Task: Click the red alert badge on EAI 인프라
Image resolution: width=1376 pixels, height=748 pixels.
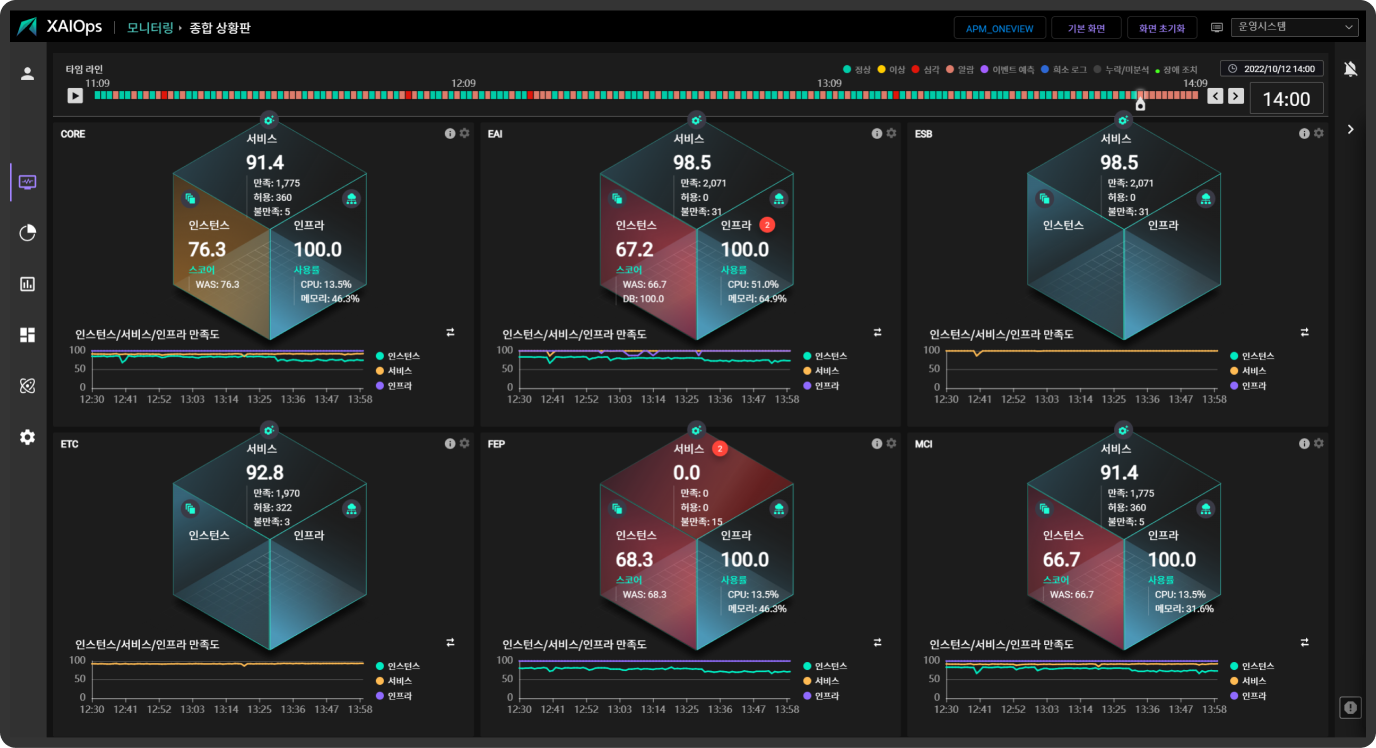Action: pos(767,225)
